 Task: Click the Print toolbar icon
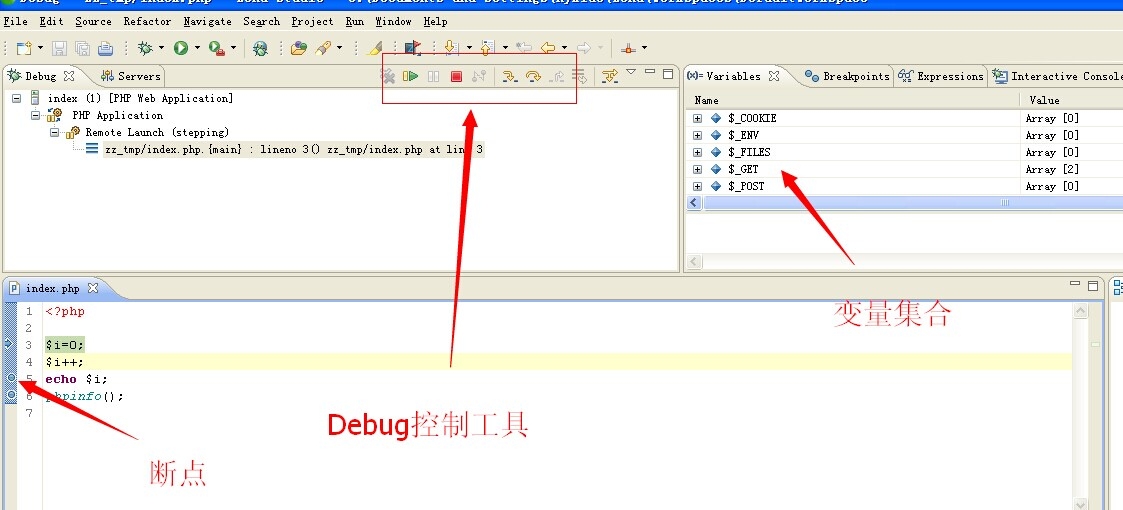(105, 48)
